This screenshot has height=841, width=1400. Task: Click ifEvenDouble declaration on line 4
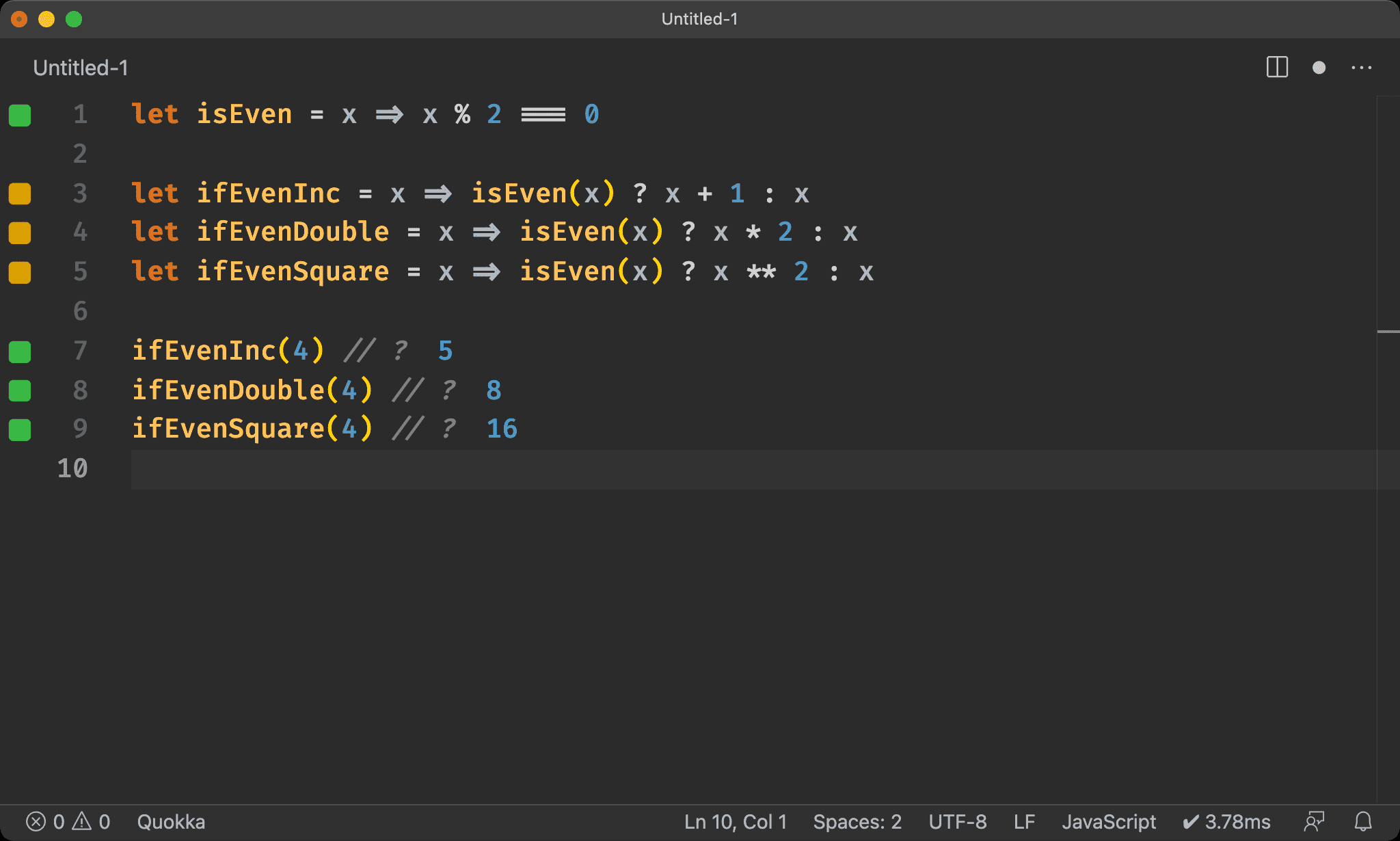point(293,232)
